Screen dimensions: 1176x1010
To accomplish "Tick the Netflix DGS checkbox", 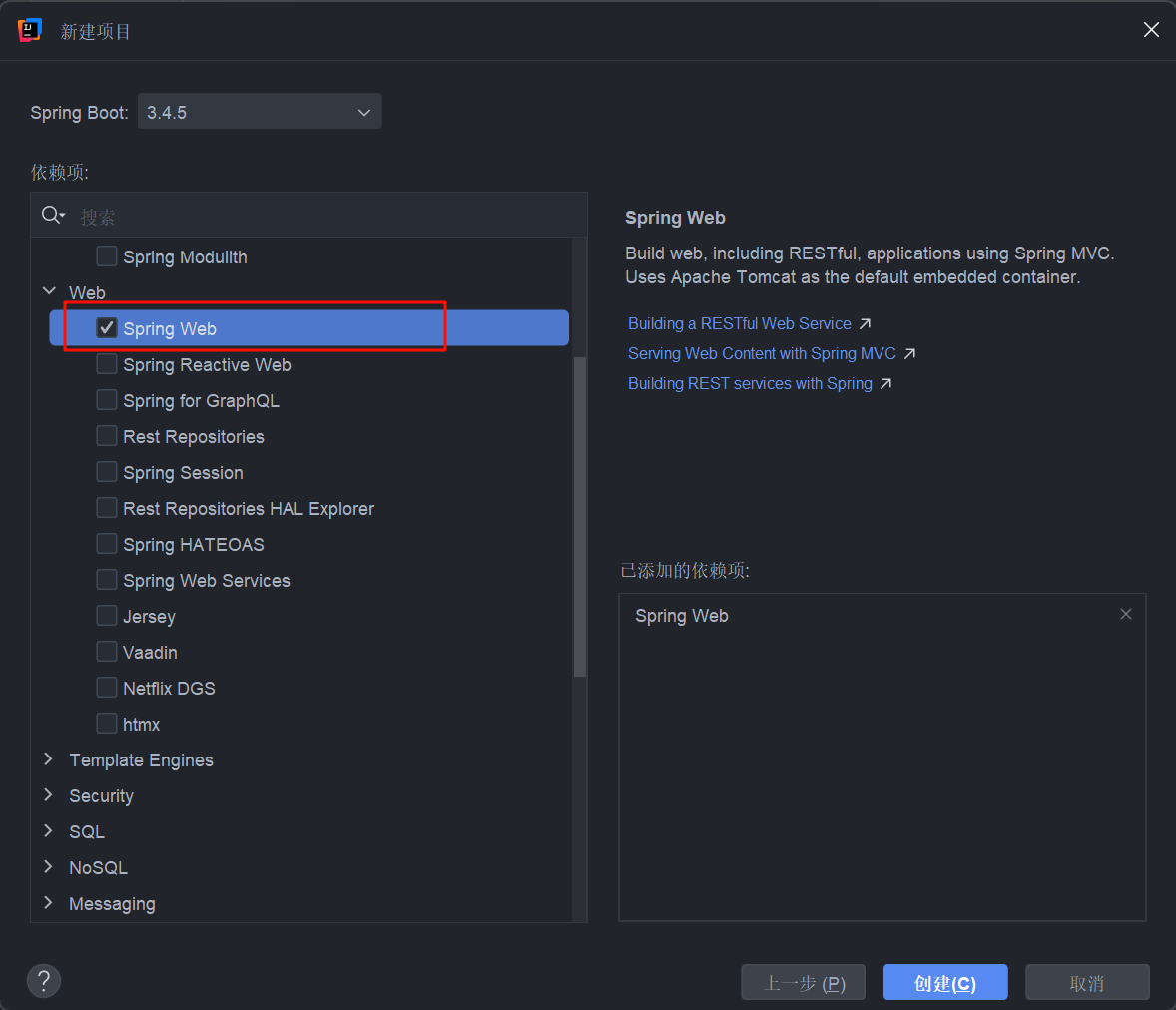I will [x=107, y=688].
